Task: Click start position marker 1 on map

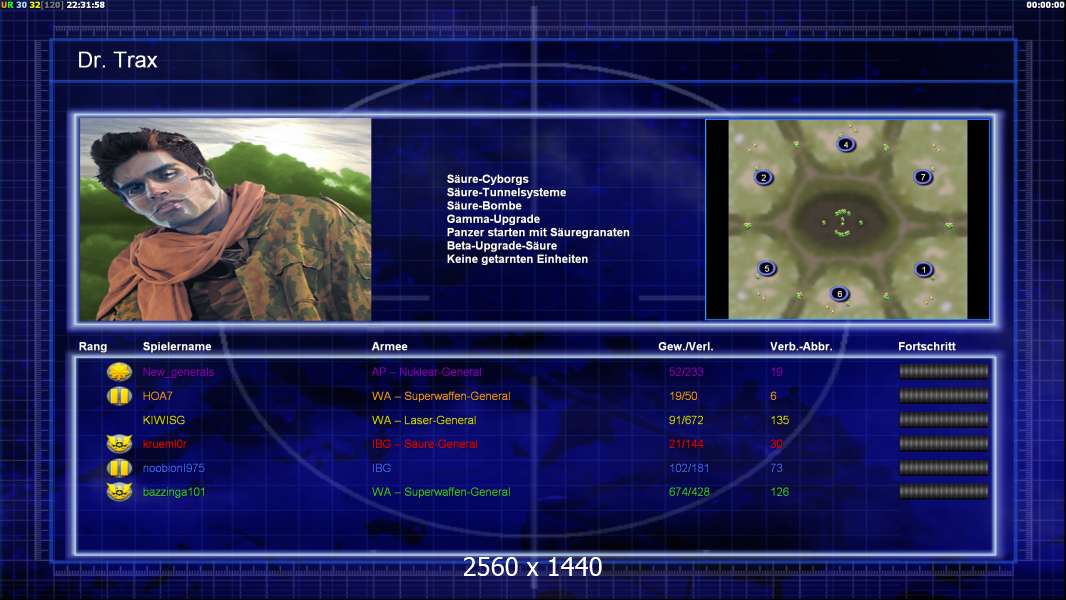Action: pyautogui.click(x=923, y=269)
